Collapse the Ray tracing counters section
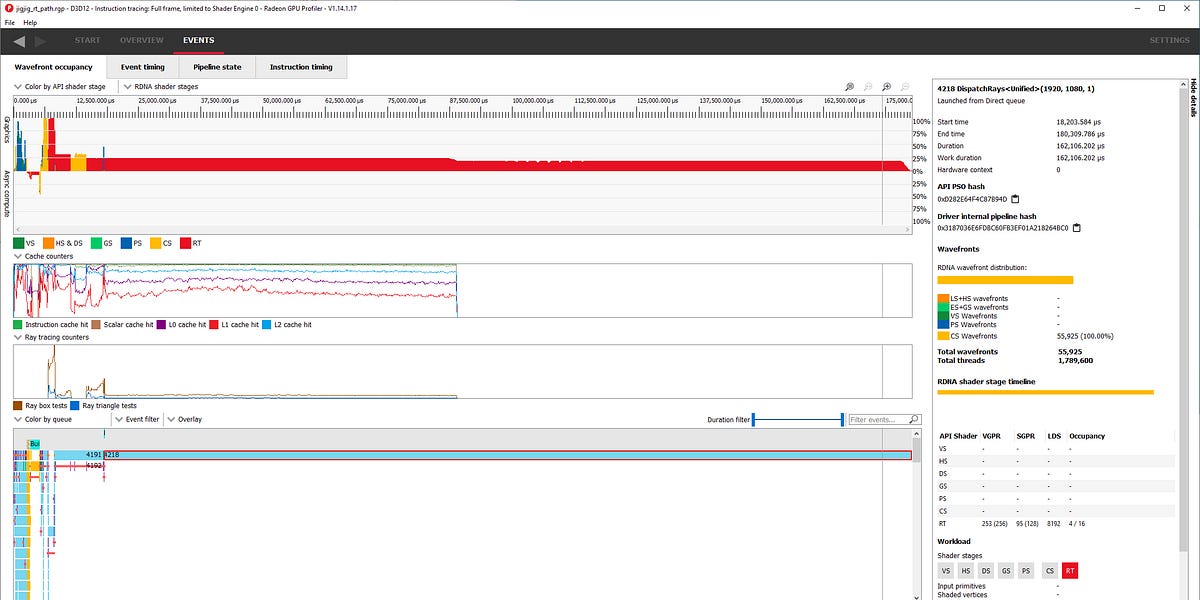 tap(51, 338)
